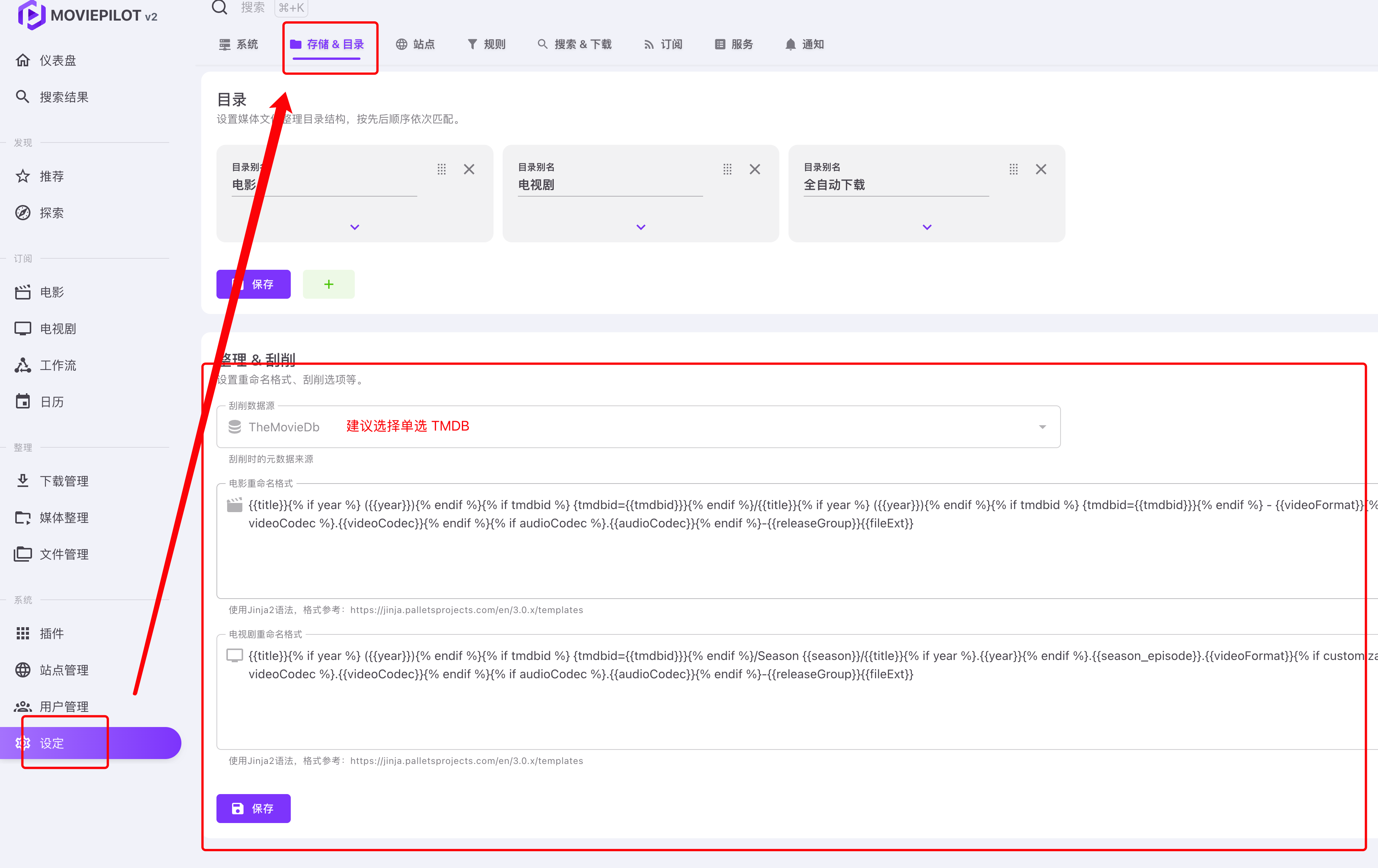Remove the 全自动下载 directory card
This screenshot has height=868, width=1378.
(x=1041, y=169)
